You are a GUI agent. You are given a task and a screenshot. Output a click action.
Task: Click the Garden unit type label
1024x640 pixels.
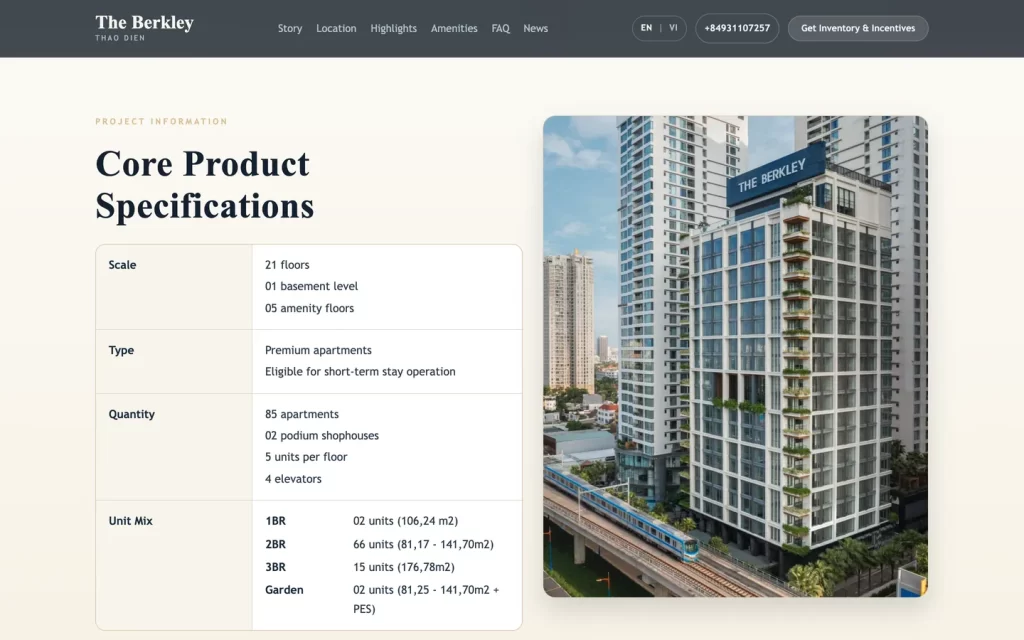point(284,590)
